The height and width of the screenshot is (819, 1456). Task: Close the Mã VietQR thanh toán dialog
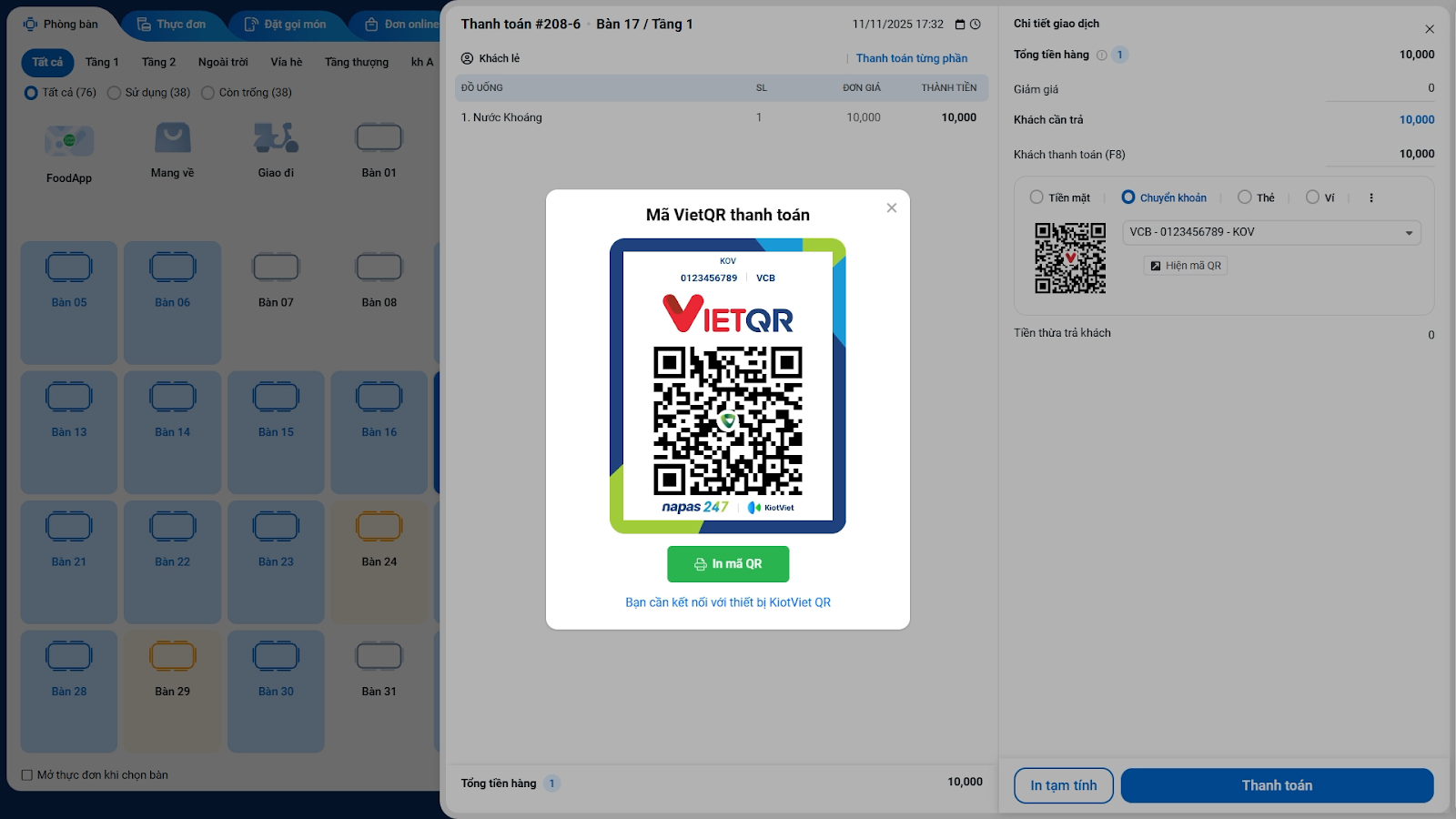(892, 207)
